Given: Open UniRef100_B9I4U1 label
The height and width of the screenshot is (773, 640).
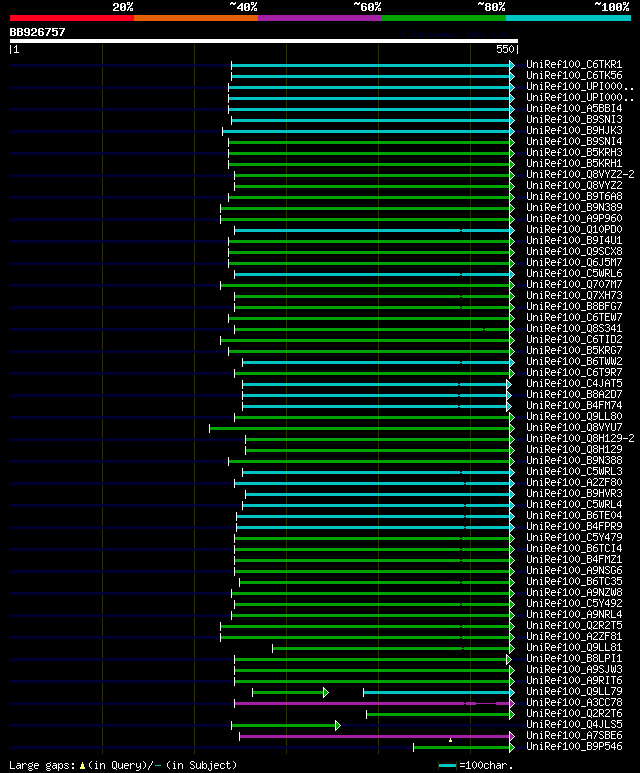Looking at the screenshot, I should [x=574, y=241].
